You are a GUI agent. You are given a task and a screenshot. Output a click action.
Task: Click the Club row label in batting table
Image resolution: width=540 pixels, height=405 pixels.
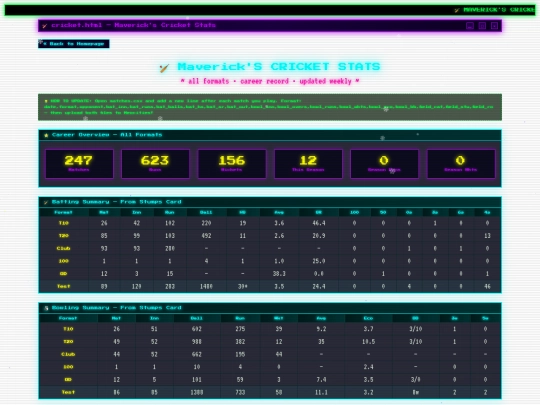tap(64, 248)
